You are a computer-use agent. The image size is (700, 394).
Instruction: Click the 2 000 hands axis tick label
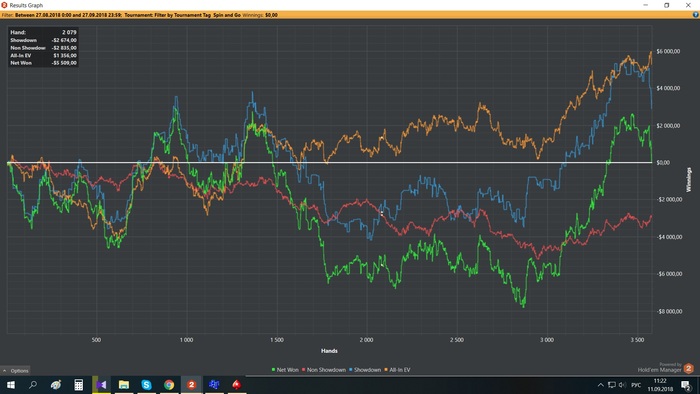(366, 340)
